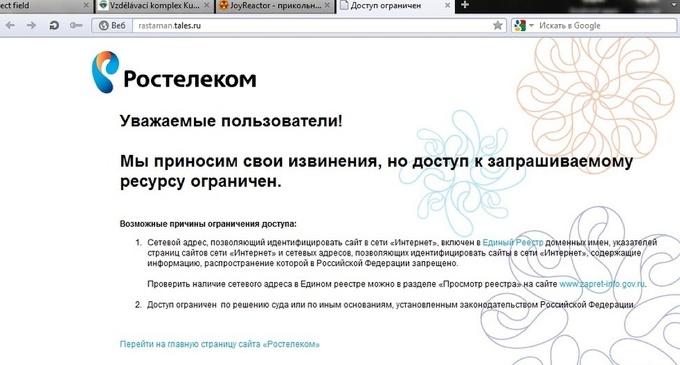The image size is (680, 365).
Task: Click the Ростелеком logo
Action: [x=174, y=72]
